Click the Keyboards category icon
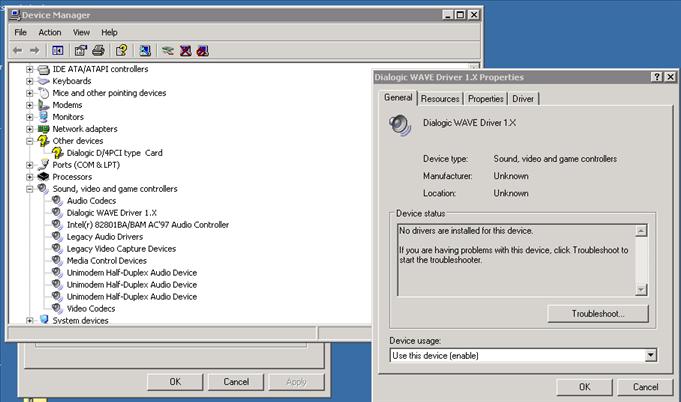 43,81
